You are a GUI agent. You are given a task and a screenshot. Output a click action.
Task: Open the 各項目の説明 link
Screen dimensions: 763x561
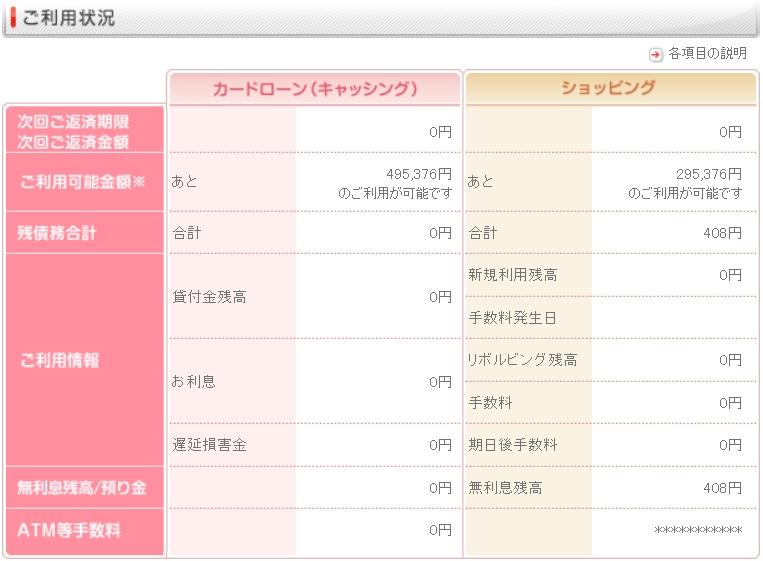[707, 54]
